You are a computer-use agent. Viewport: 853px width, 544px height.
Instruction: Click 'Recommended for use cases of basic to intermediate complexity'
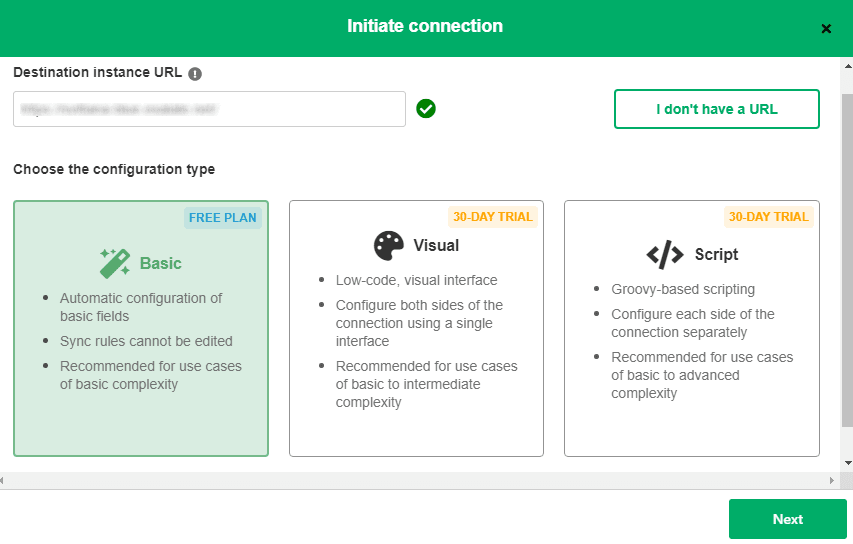[426, 384]
